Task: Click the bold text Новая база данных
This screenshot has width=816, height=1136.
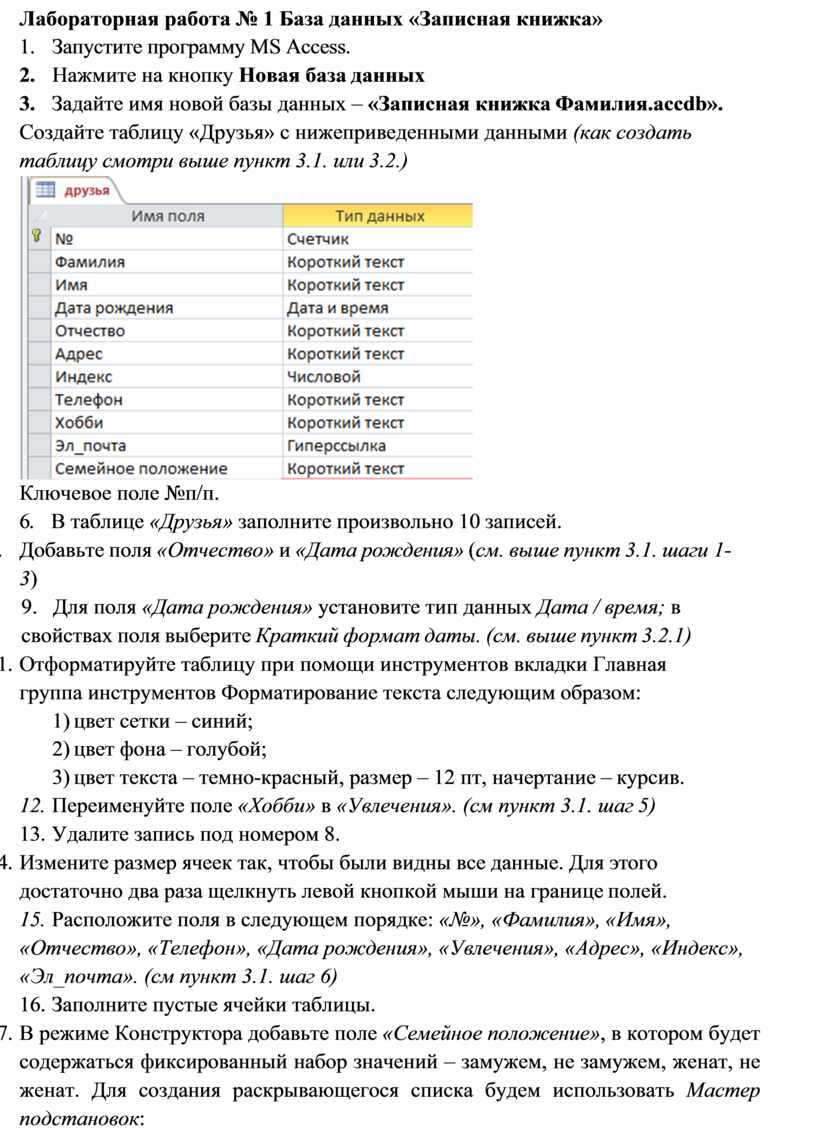Action: click(x=332, y=75)
